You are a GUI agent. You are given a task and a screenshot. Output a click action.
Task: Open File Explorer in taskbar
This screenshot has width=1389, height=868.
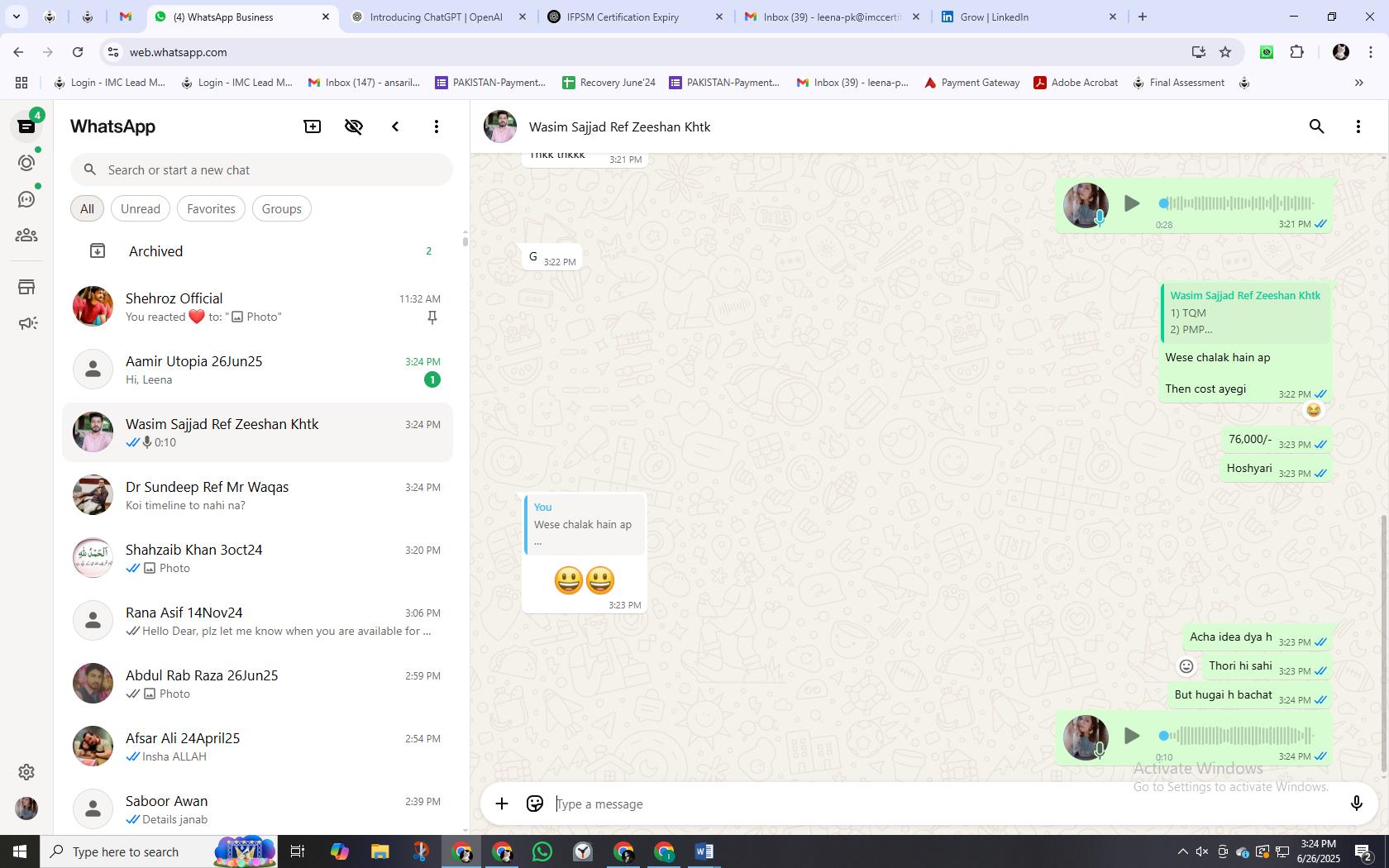tap(380, 851)
